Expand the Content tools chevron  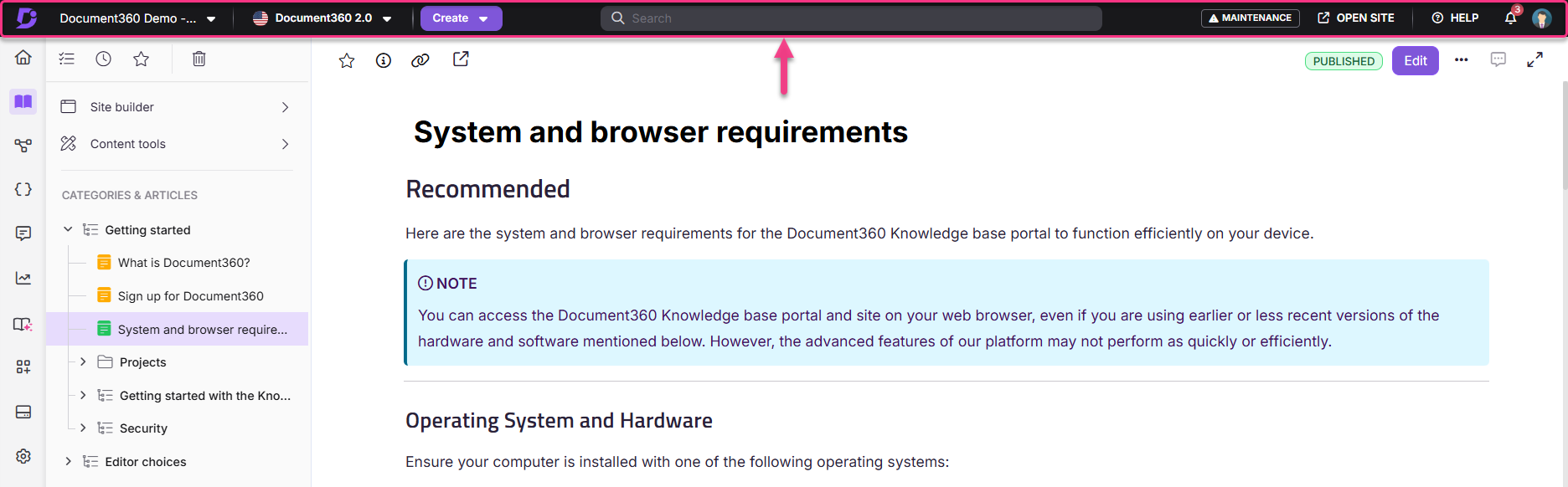pos(285,144)
